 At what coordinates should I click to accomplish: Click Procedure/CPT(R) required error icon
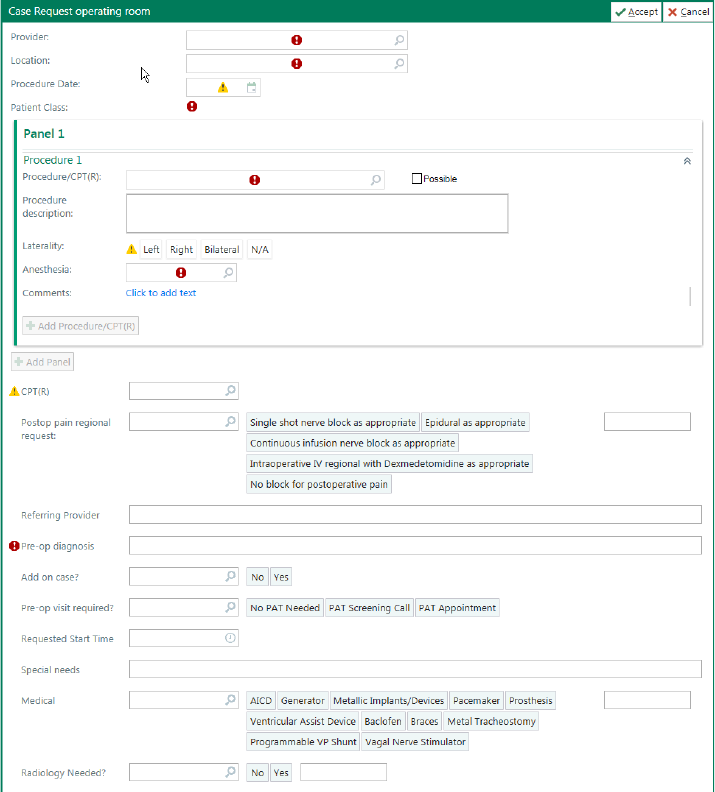tap(254, 180)
